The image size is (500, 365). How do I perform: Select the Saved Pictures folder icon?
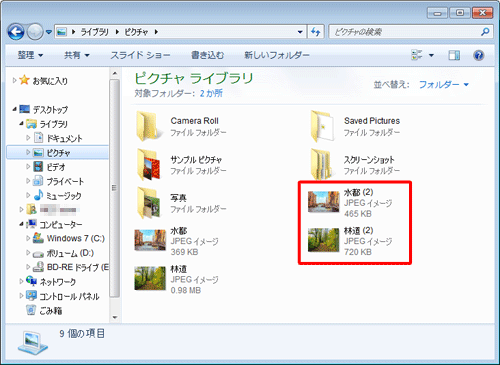322,126
